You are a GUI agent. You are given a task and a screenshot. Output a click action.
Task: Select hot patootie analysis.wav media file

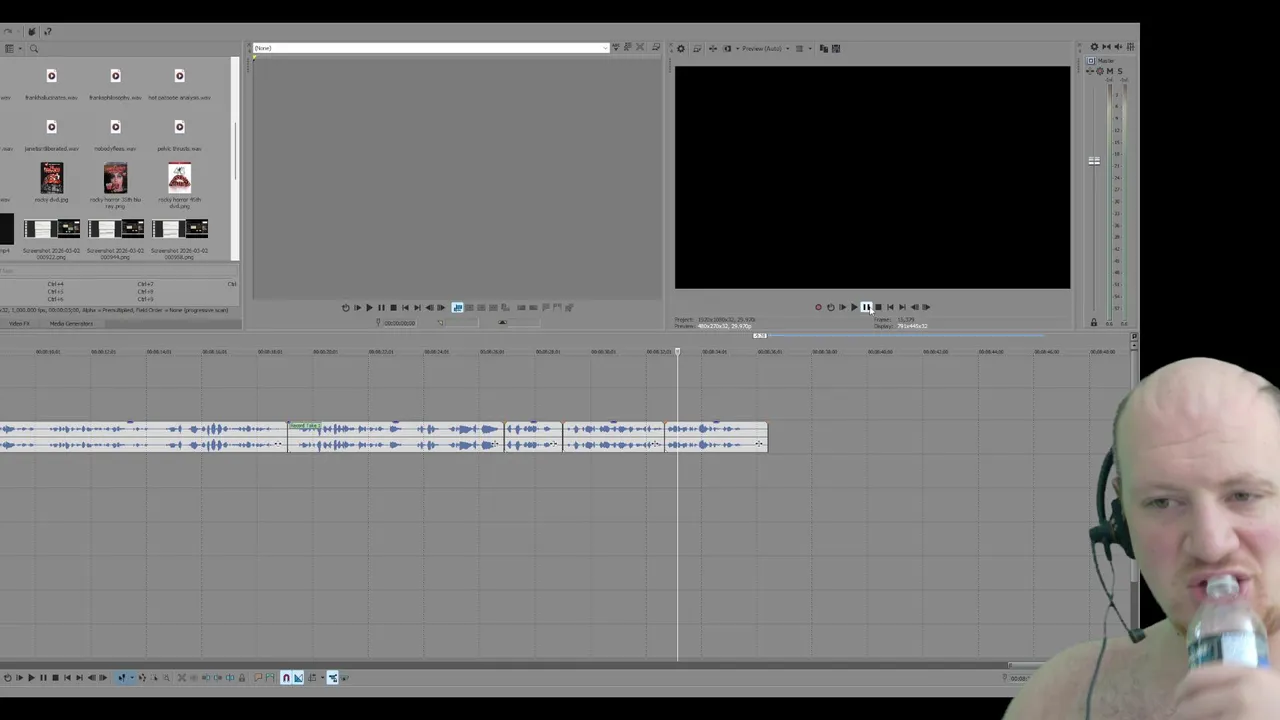point(179,85)
